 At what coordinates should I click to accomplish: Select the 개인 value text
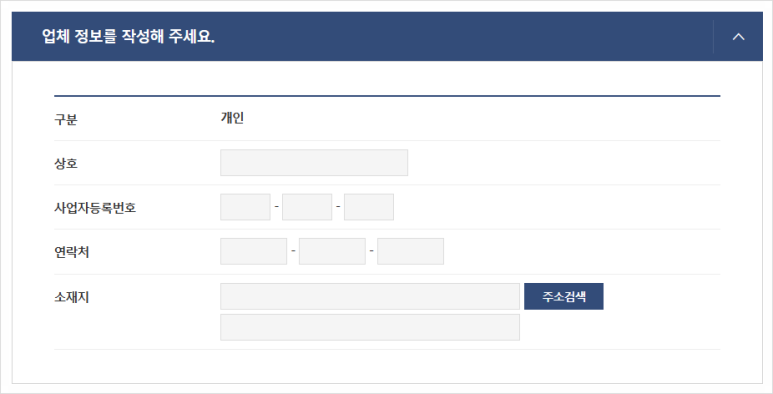232,118
